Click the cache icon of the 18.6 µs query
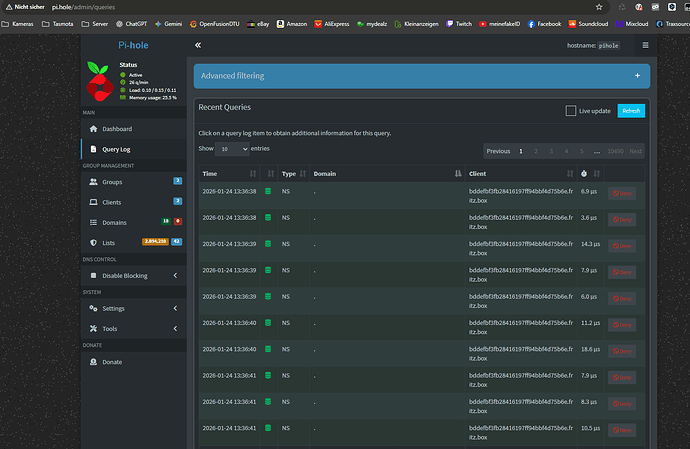 tap(268, 349)
